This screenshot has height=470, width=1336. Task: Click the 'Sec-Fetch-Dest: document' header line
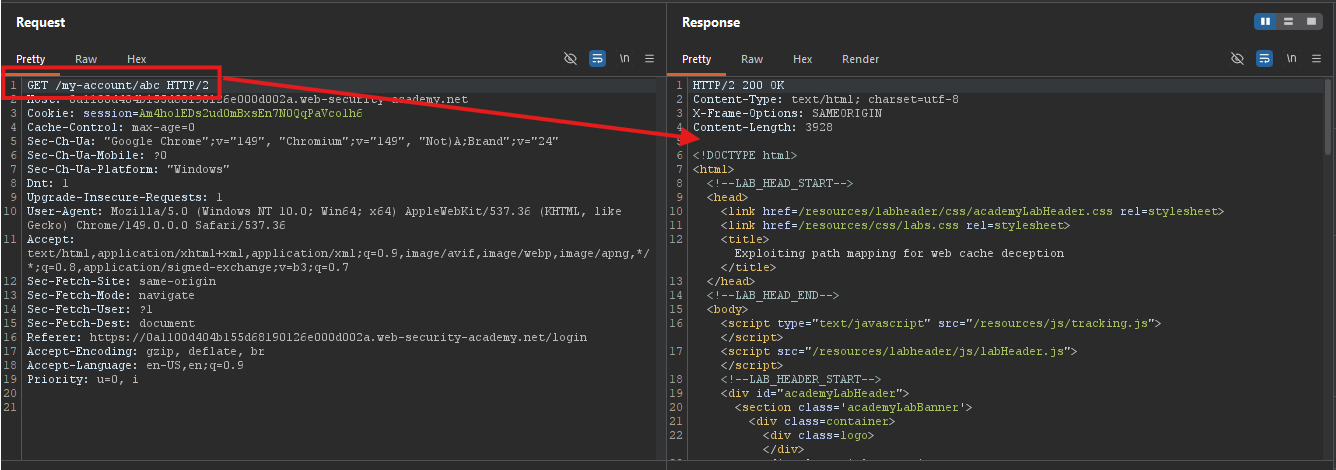[x=111, y=324]
